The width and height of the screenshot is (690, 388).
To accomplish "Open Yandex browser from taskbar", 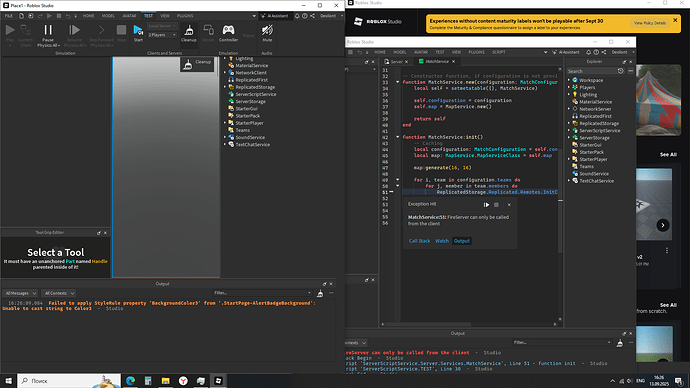I will click(x=183, y=381).
